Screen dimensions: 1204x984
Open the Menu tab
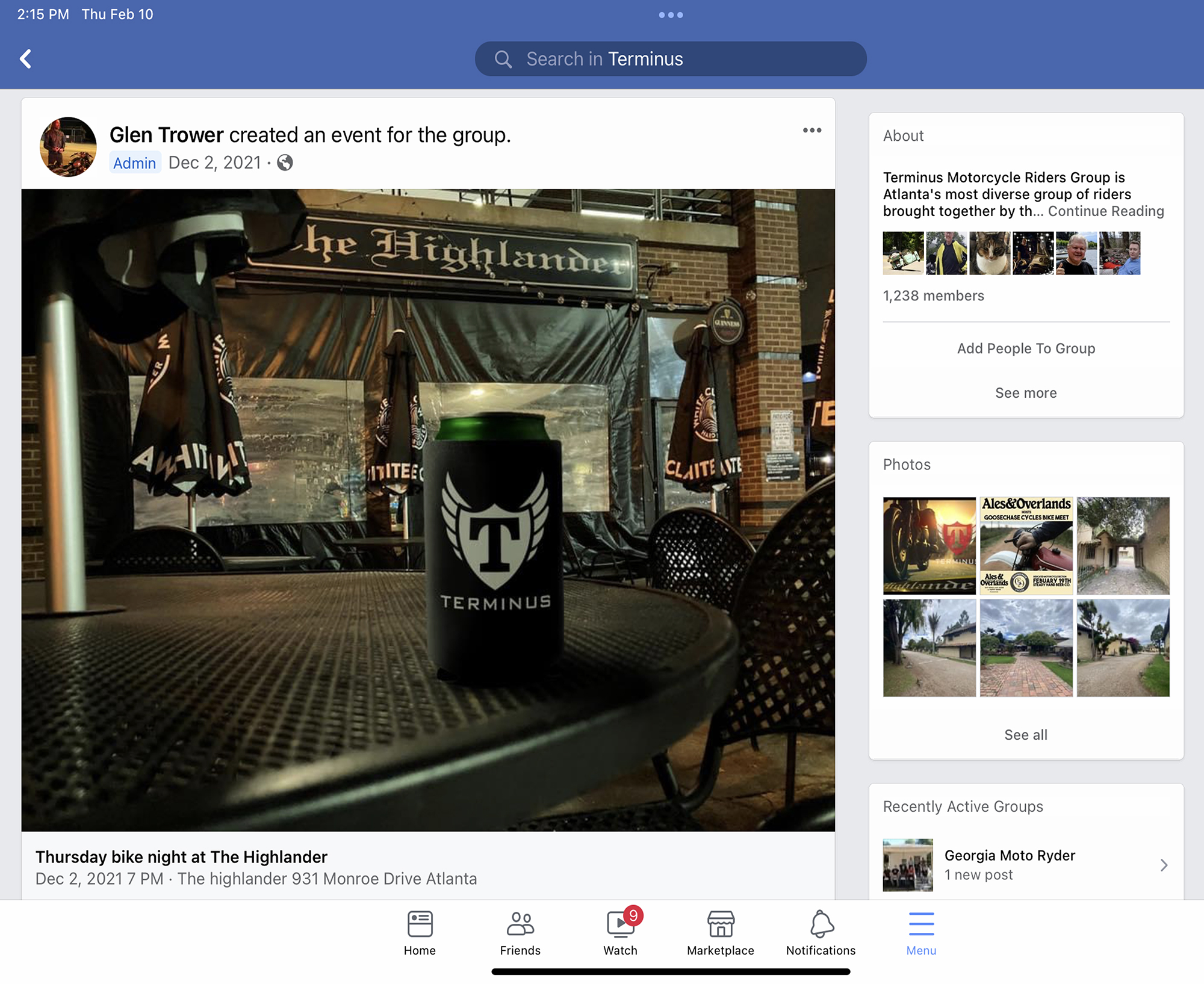pos(922,932)
